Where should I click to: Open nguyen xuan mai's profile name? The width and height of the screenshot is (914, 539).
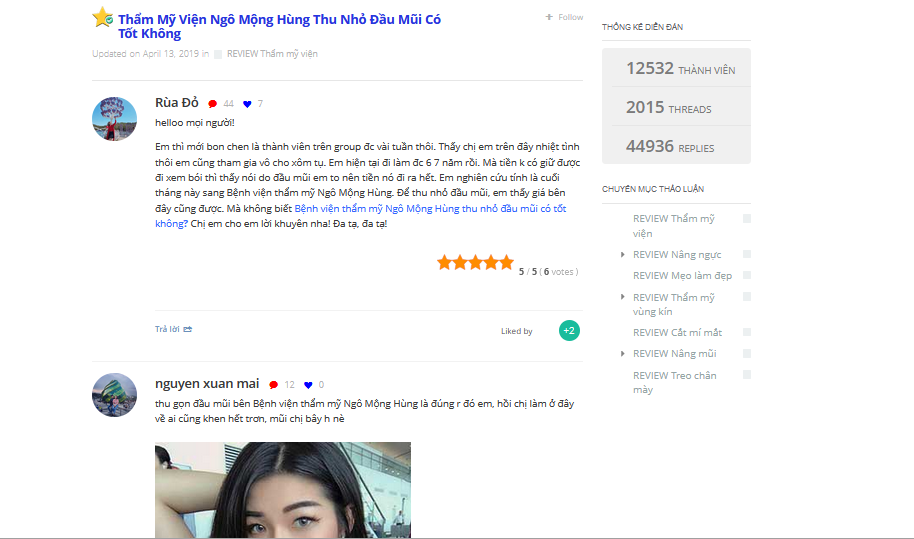pos(207,383)
